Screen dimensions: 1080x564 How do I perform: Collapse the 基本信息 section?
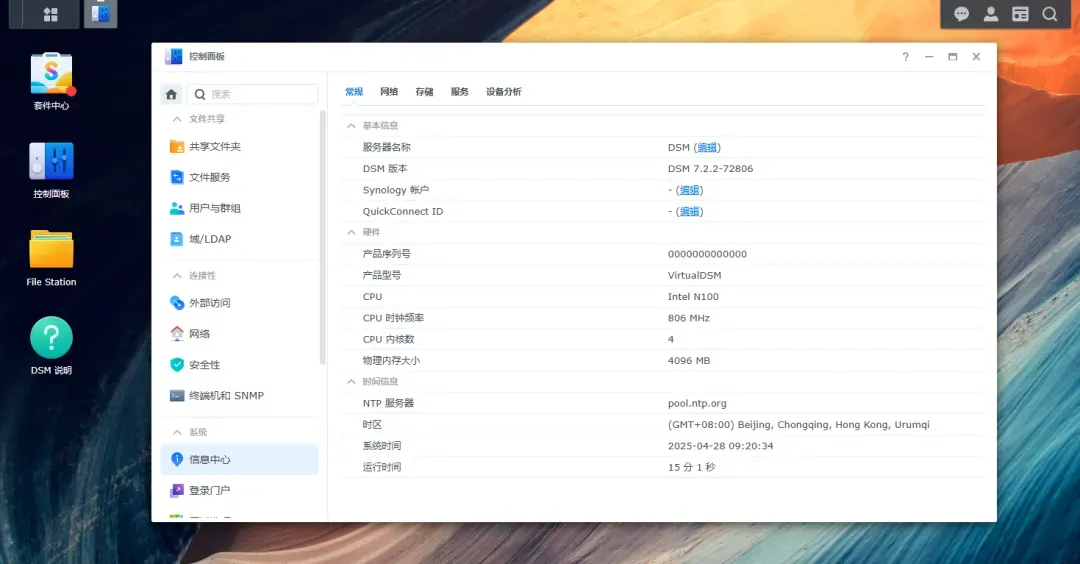tap(351, 125)
